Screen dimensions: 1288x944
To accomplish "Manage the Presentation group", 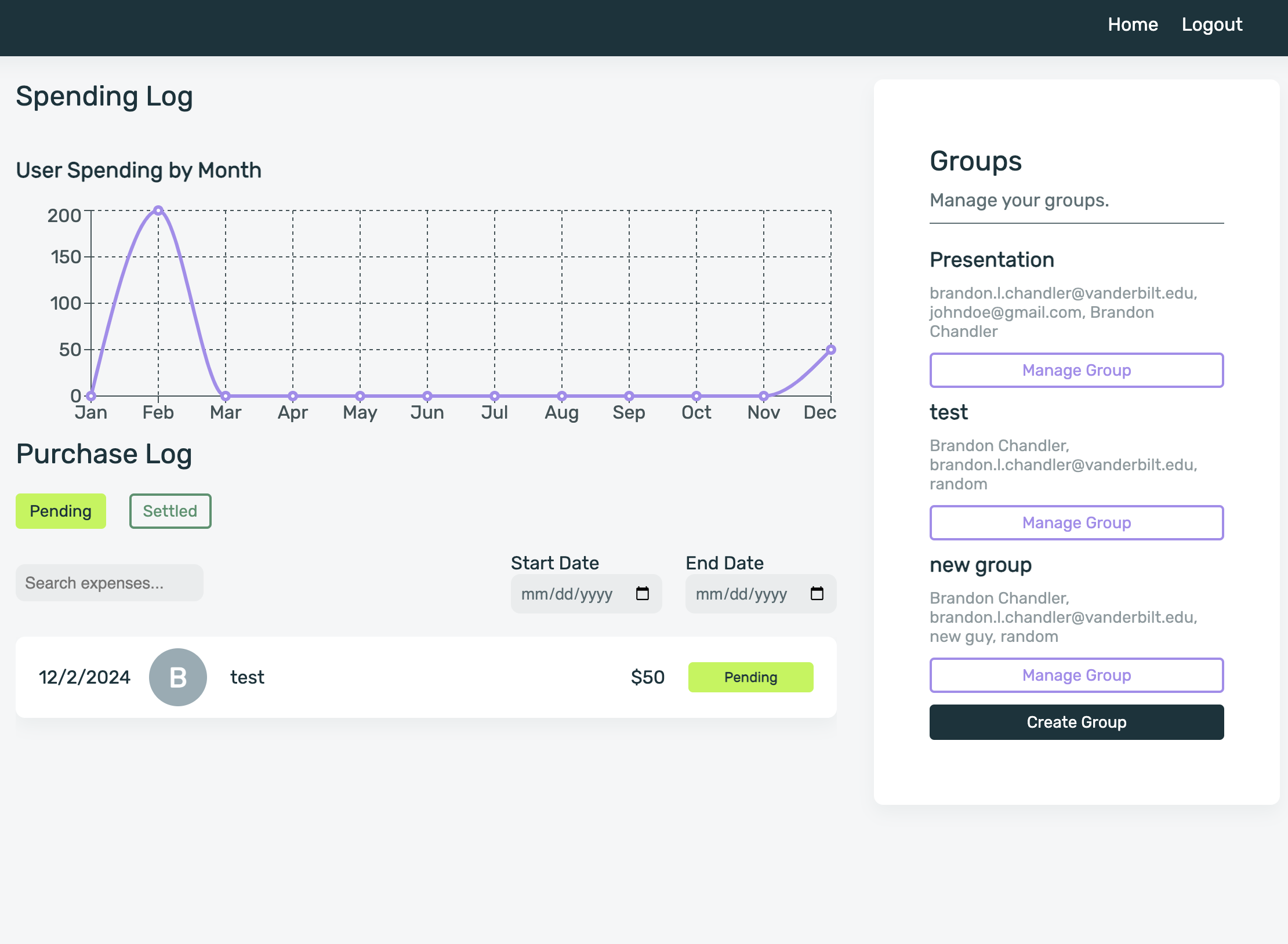I will (1076, 370).
